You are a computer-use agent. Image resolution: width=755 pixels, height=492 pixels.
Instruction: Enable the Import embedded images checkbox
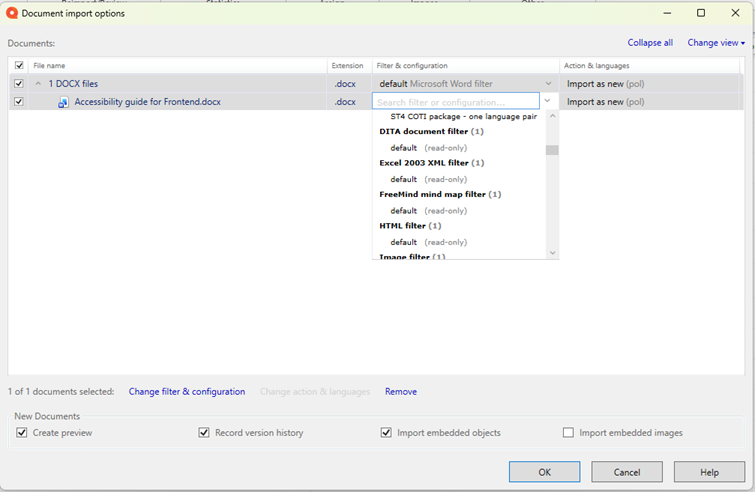pyautogui.click(x=568, y=432)
